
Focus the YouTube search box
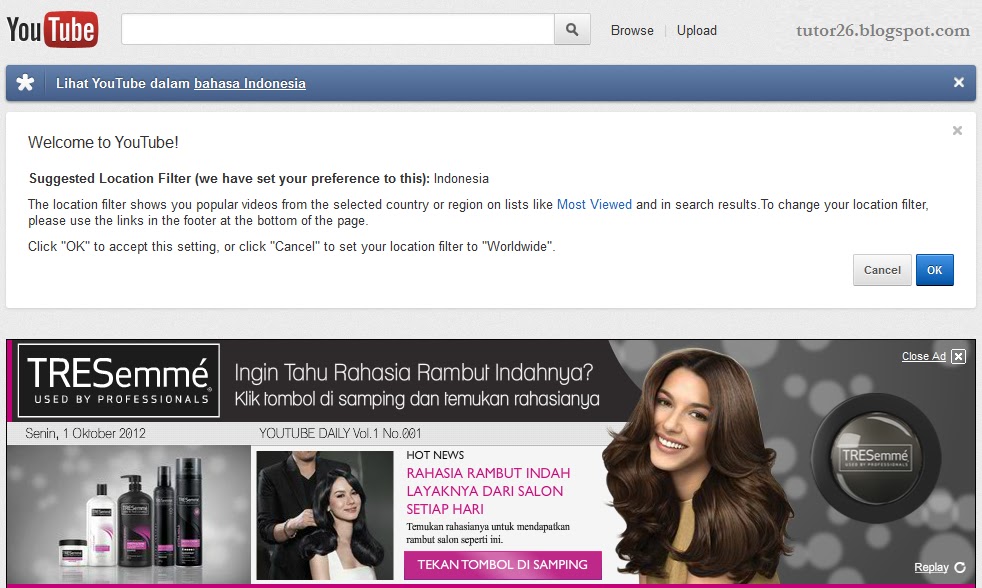pos(338,29)
